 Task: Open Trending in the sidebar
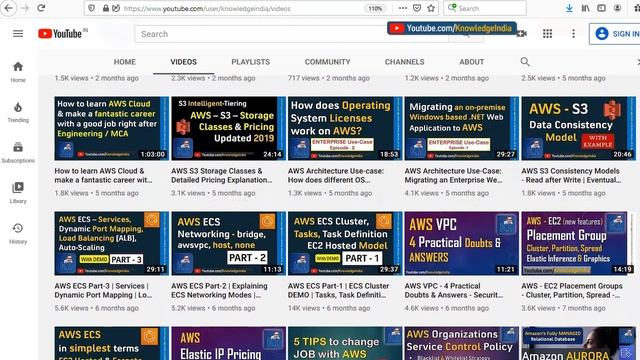point(18,112)
